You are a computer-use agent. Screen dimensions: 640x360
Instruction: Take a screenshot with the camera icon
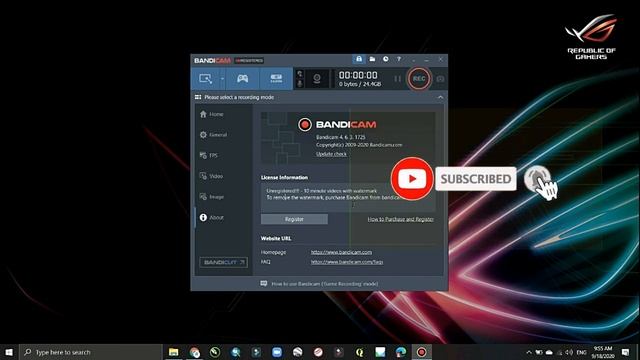coord(440,79)
